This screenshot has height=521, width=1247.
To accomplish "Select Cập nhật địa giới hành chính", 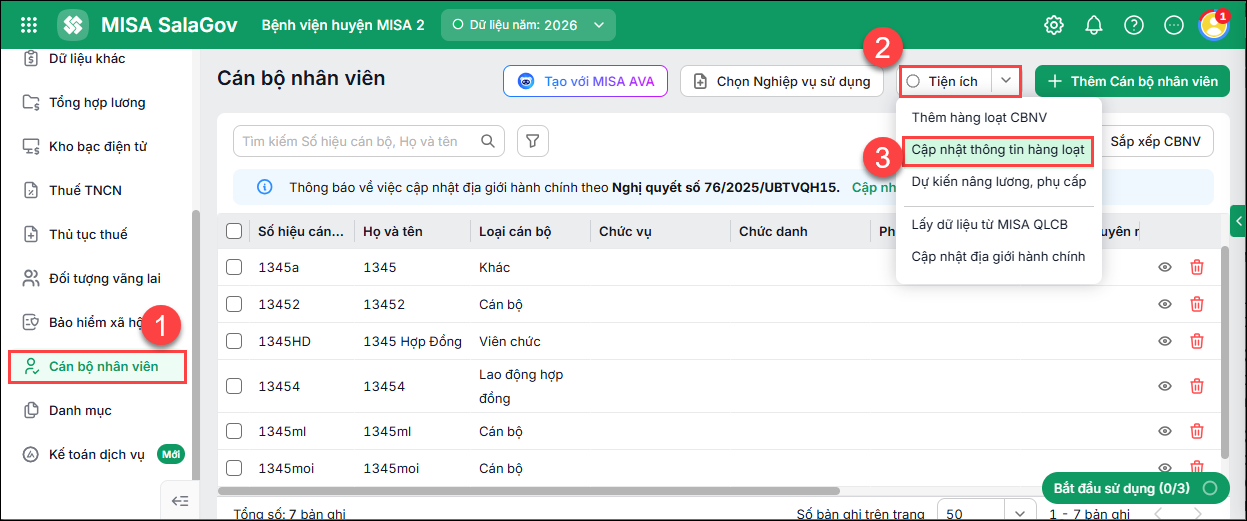I will (998, 256).
